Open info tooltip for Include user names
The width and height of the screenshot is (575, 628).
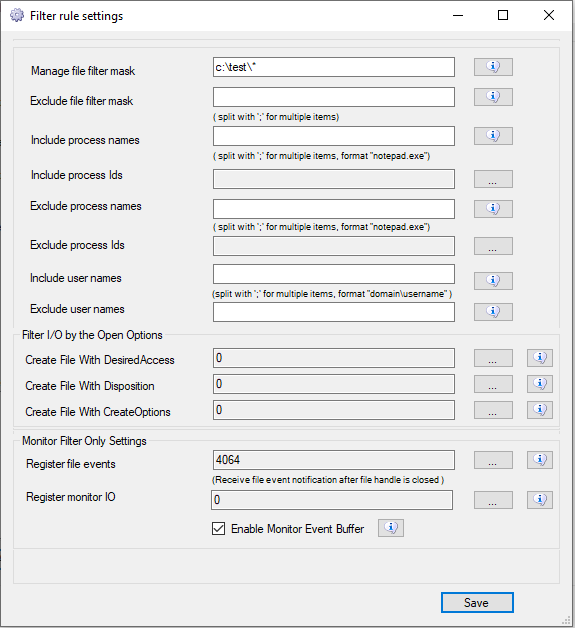tap(493, 280)
